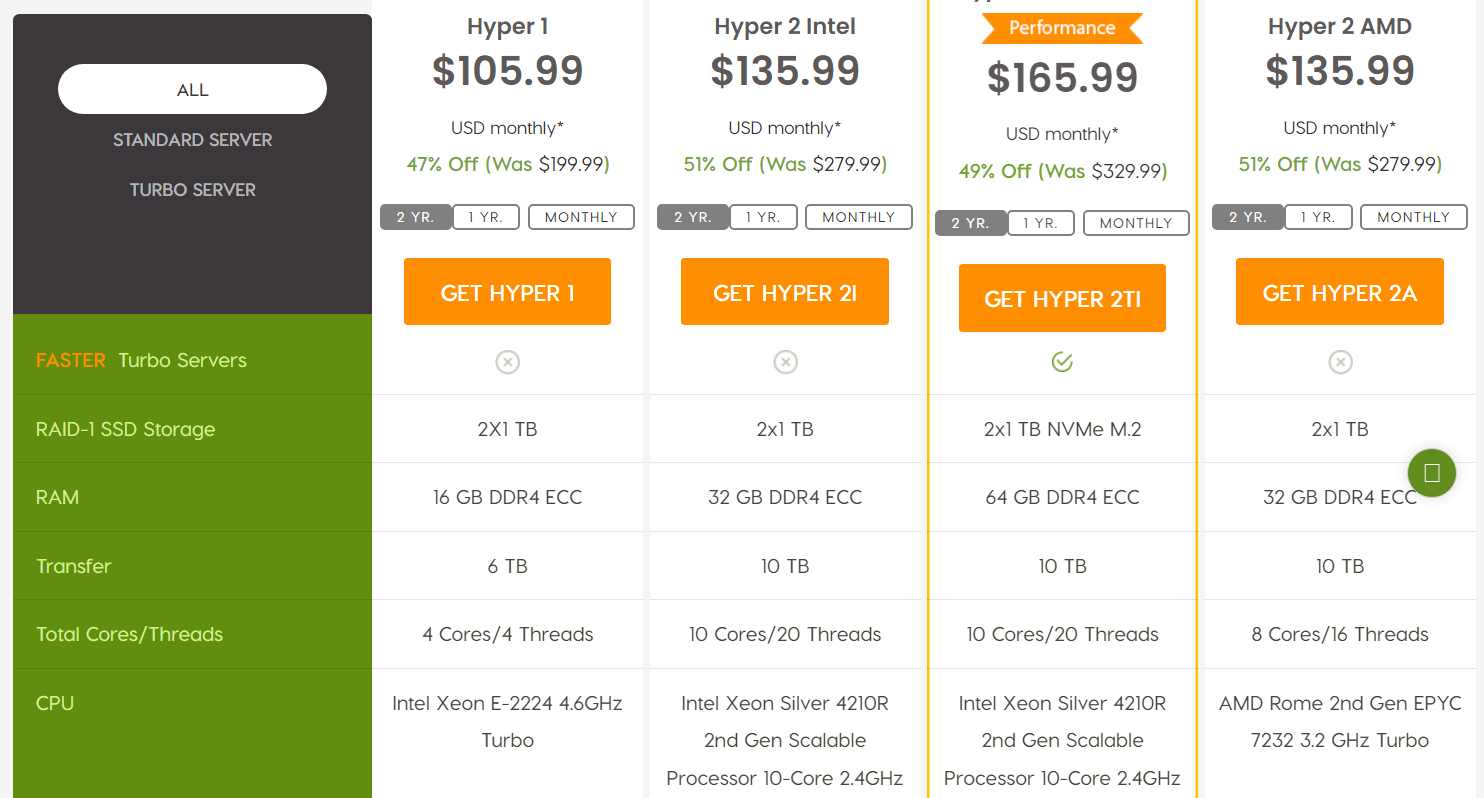Click the FASTER Turbo Servers row label

[x=141, y=360]
